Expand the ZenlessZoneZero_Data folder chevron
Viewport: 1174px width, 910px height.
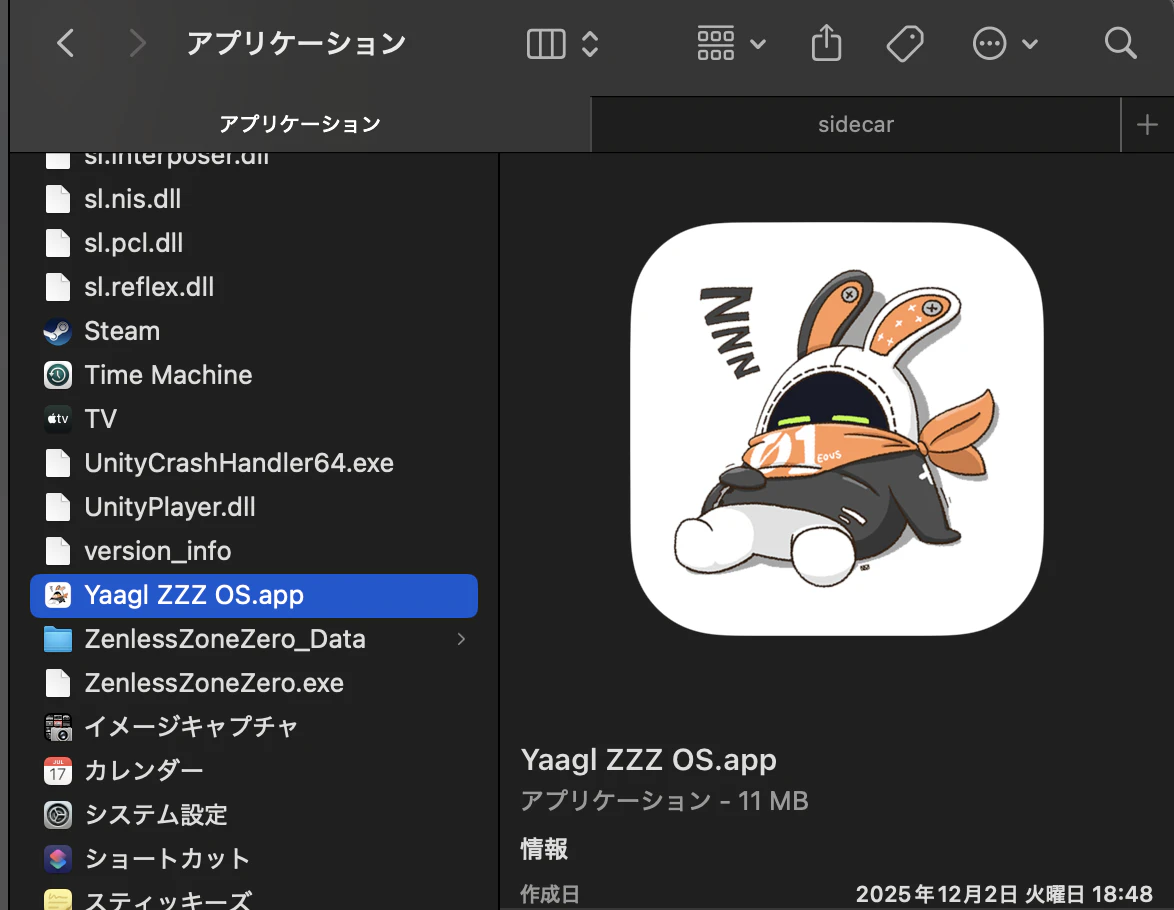(x=461, y=639)
